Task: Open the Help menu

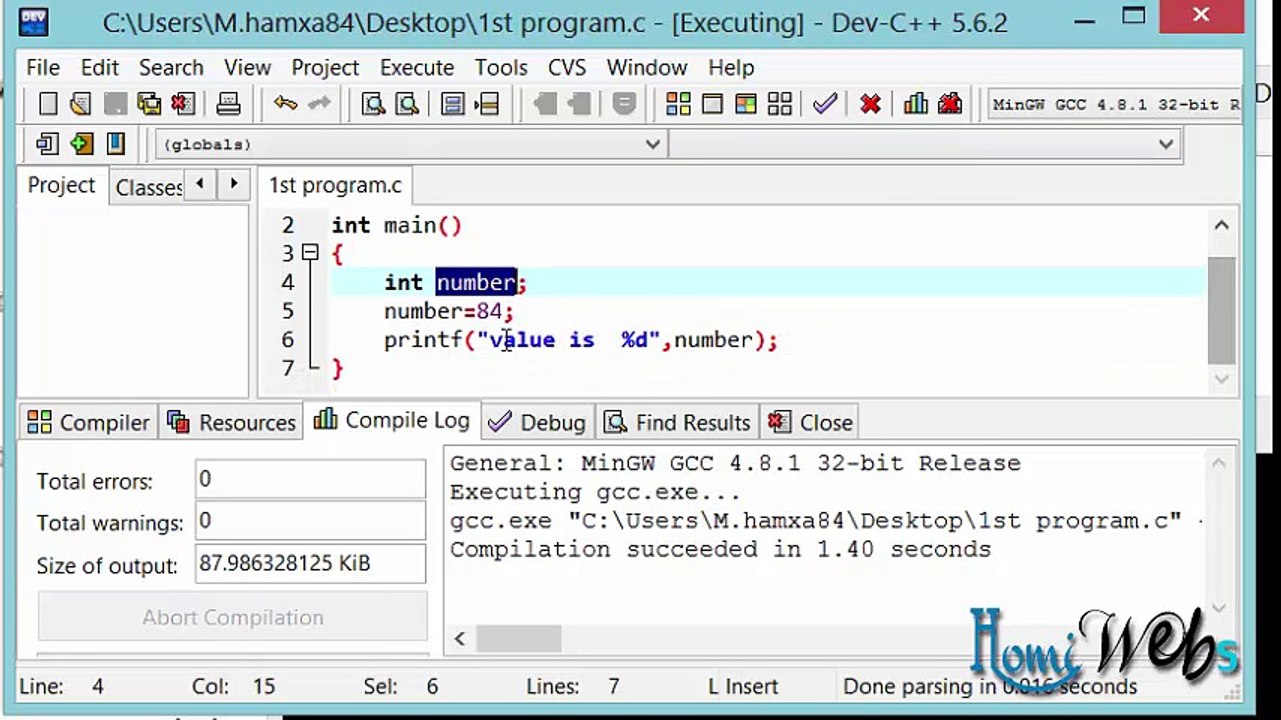Action: 731,67
